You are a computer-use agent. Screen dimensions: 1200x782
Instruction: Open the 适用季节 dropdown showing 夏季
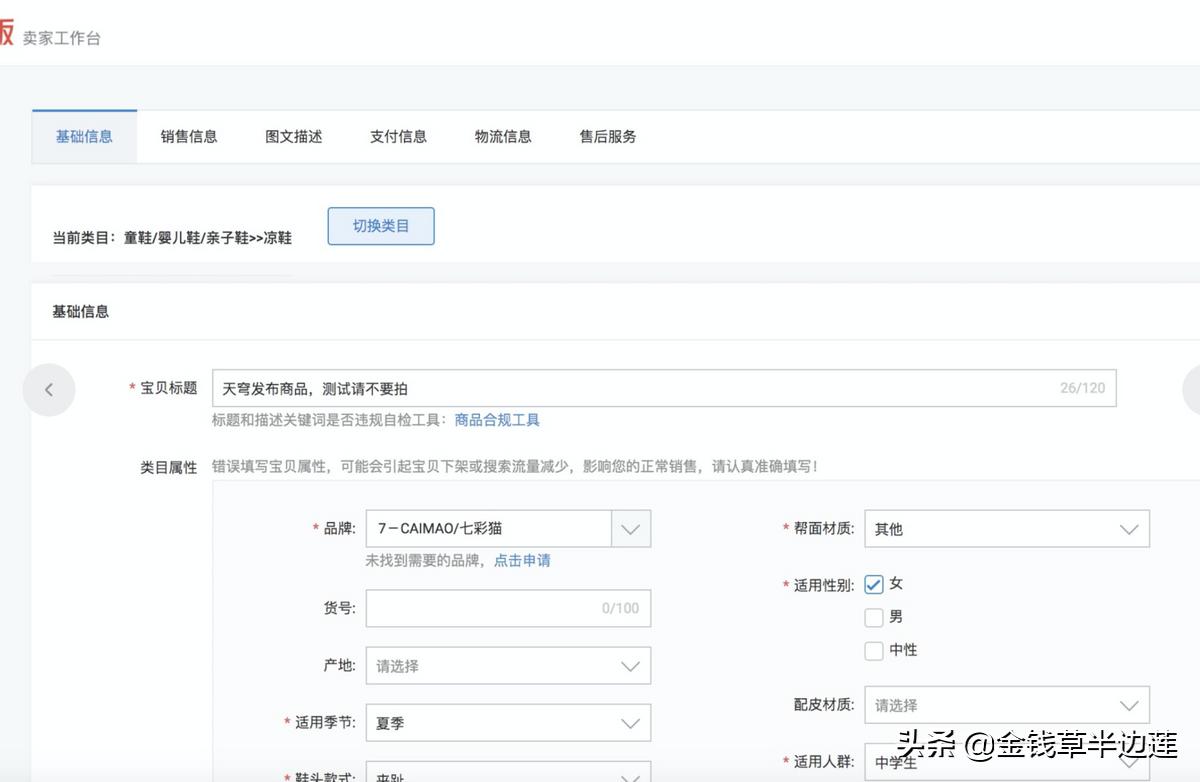(x=630, y=722)
